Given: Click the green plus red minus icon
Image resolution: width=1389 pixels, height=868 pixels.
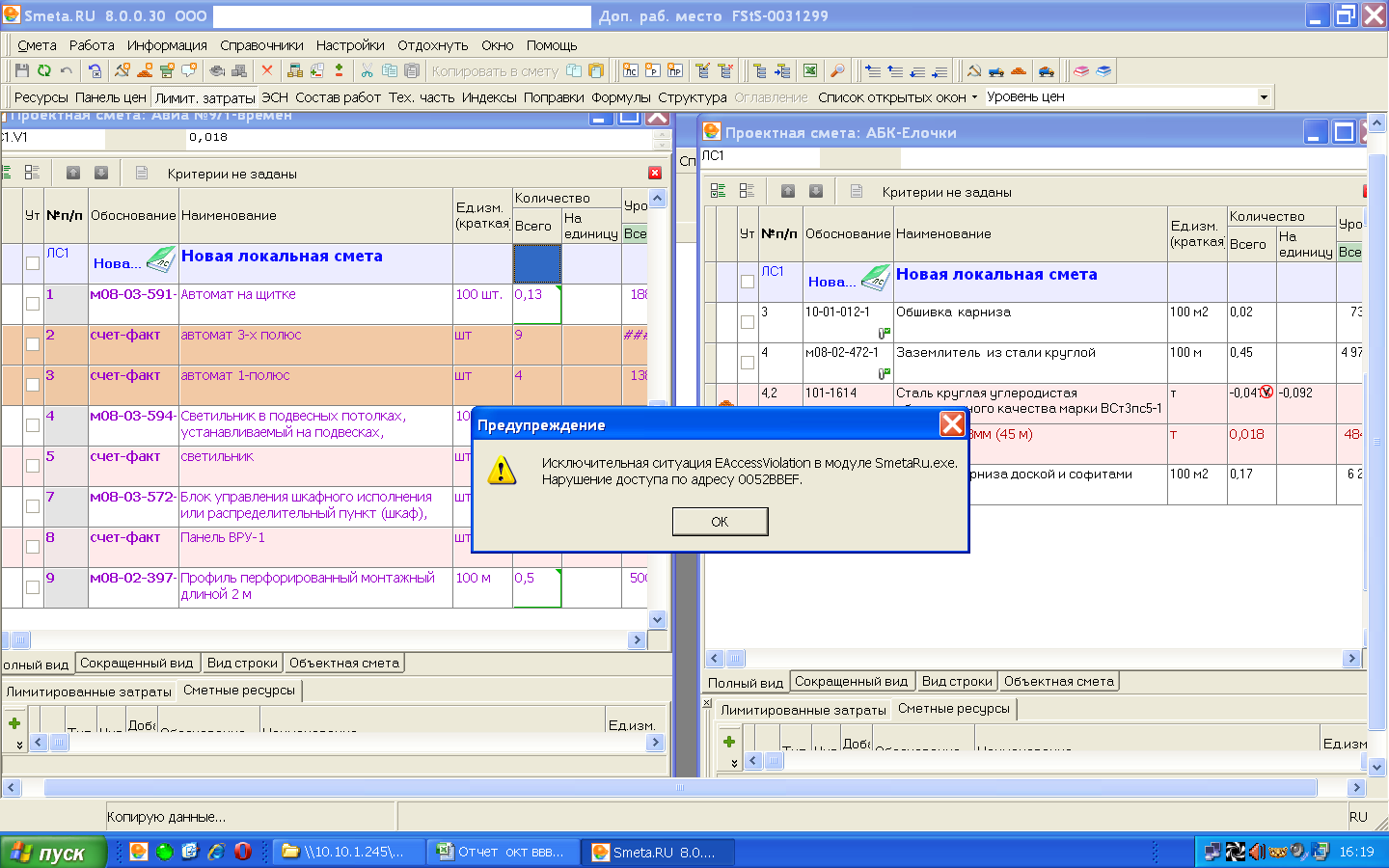Looking at the screenshot, I should point(339,70).
